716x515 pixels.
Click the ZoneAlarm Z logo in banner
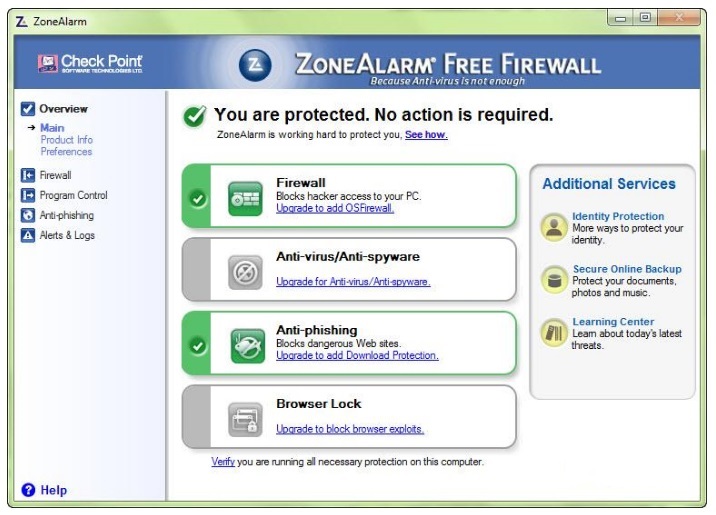(255, 65)
